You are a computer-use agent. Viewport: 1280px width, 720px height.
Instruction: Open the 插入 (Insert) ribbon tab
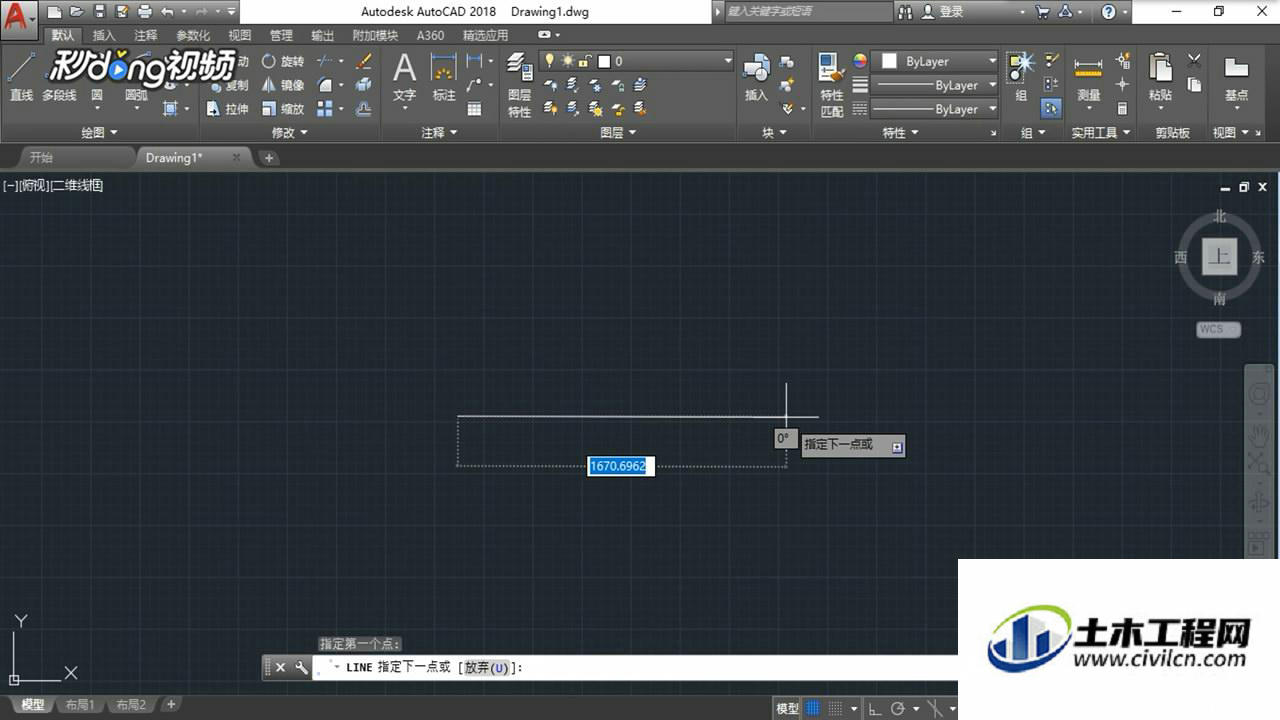tap(104, 35)
